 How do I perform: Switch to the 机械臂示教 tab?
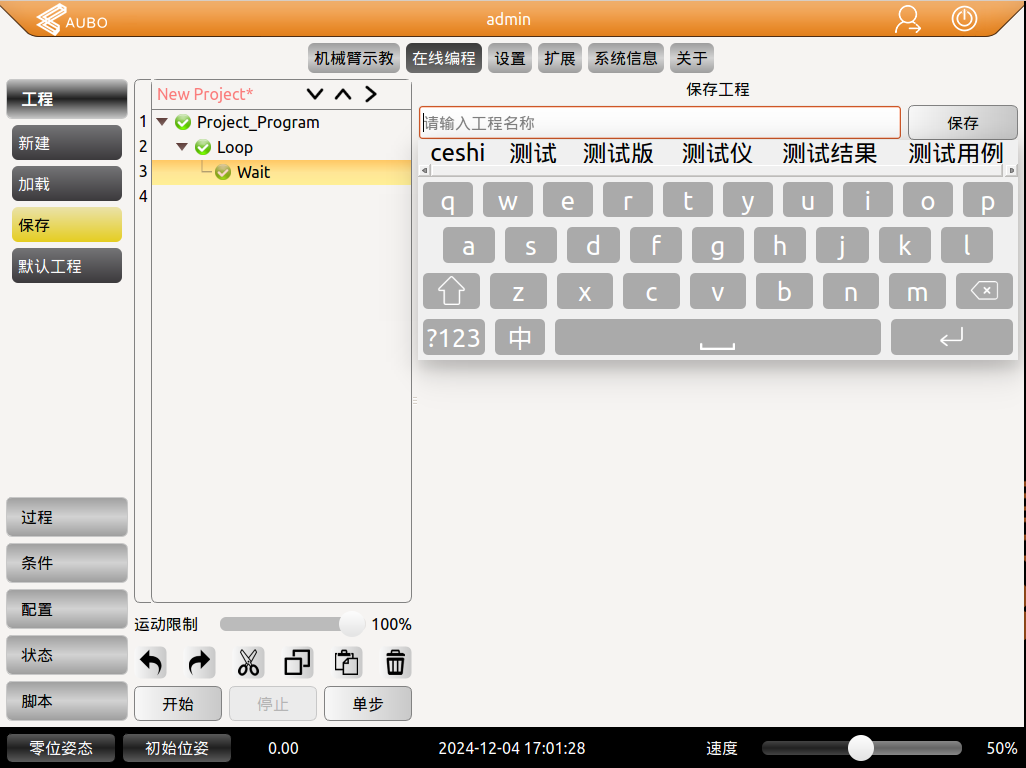pyautogui.click(x=353, y=58)
